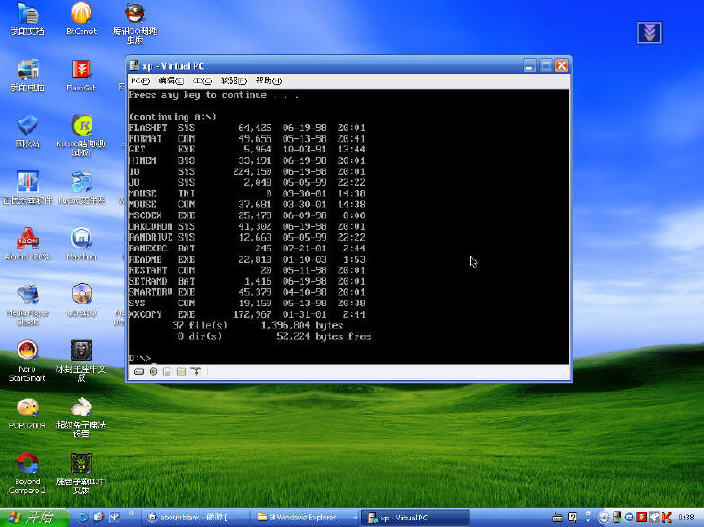
Task: Click the 'bytes free' line in console
Action: (x=274, y=336)
